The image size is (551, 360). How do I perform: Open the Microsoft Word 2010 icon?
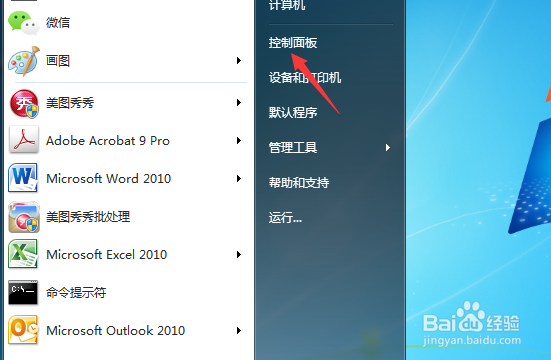23,178
